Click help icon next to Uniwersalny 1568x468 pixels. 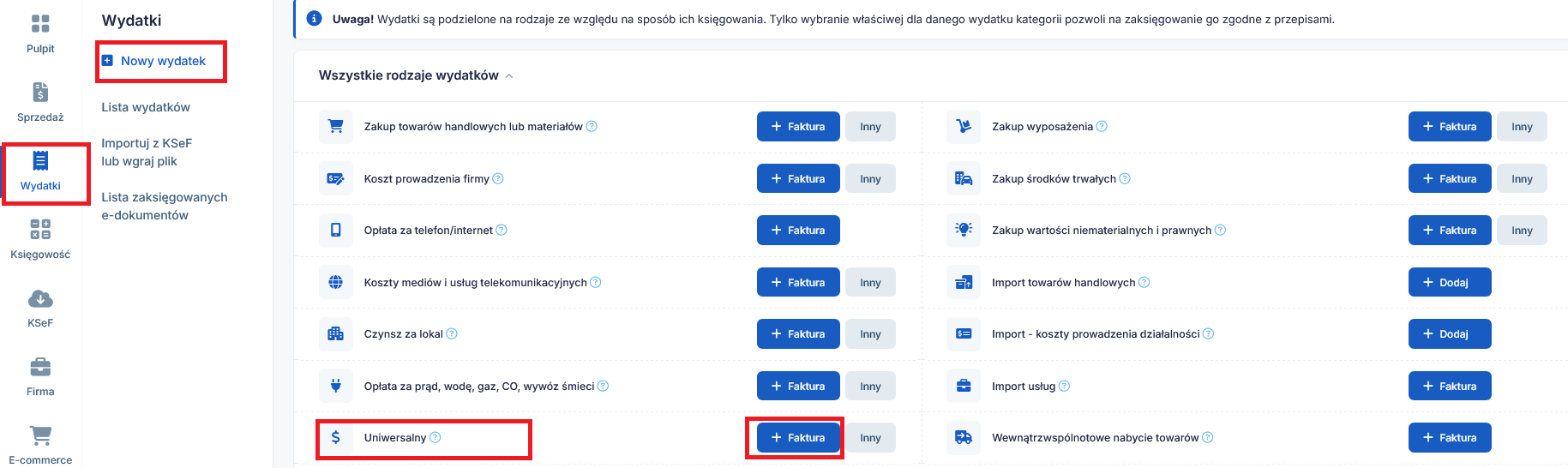pyautogui.click(x=436, y=437)
